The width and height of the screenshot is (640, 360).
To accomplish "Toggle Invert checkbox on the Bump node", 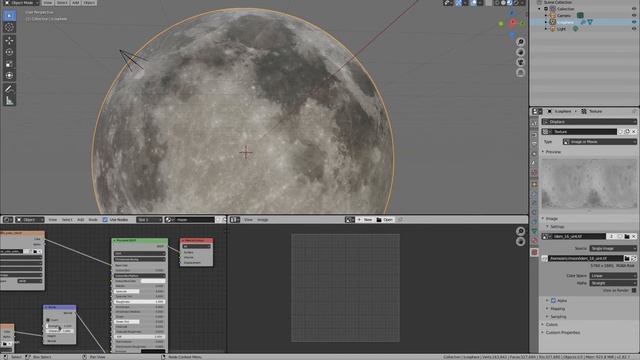I will coord(48,320).
